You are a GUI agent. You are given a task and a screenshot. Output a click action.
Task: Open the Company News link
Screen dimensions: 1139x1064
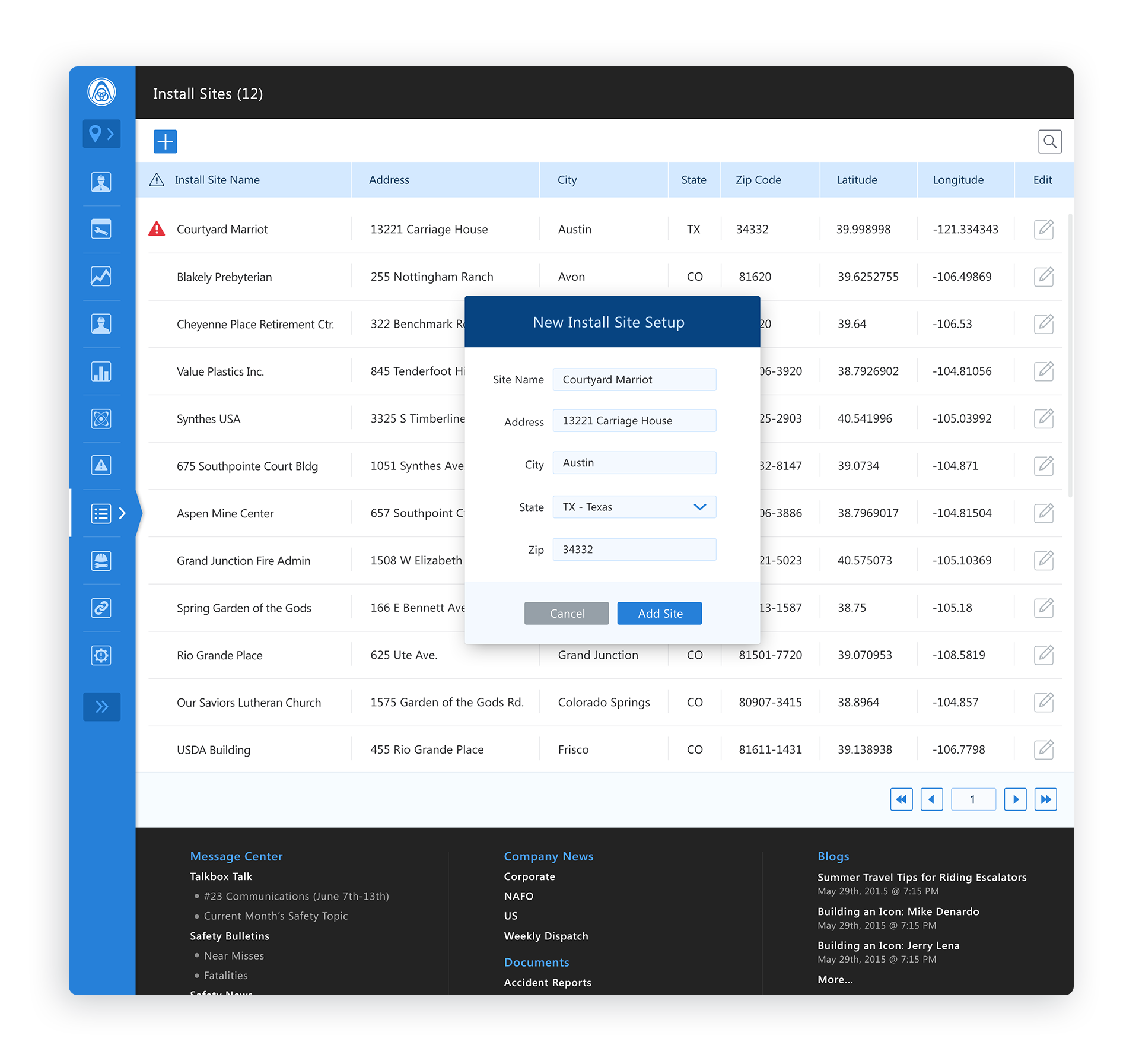(x=549, y=856)
